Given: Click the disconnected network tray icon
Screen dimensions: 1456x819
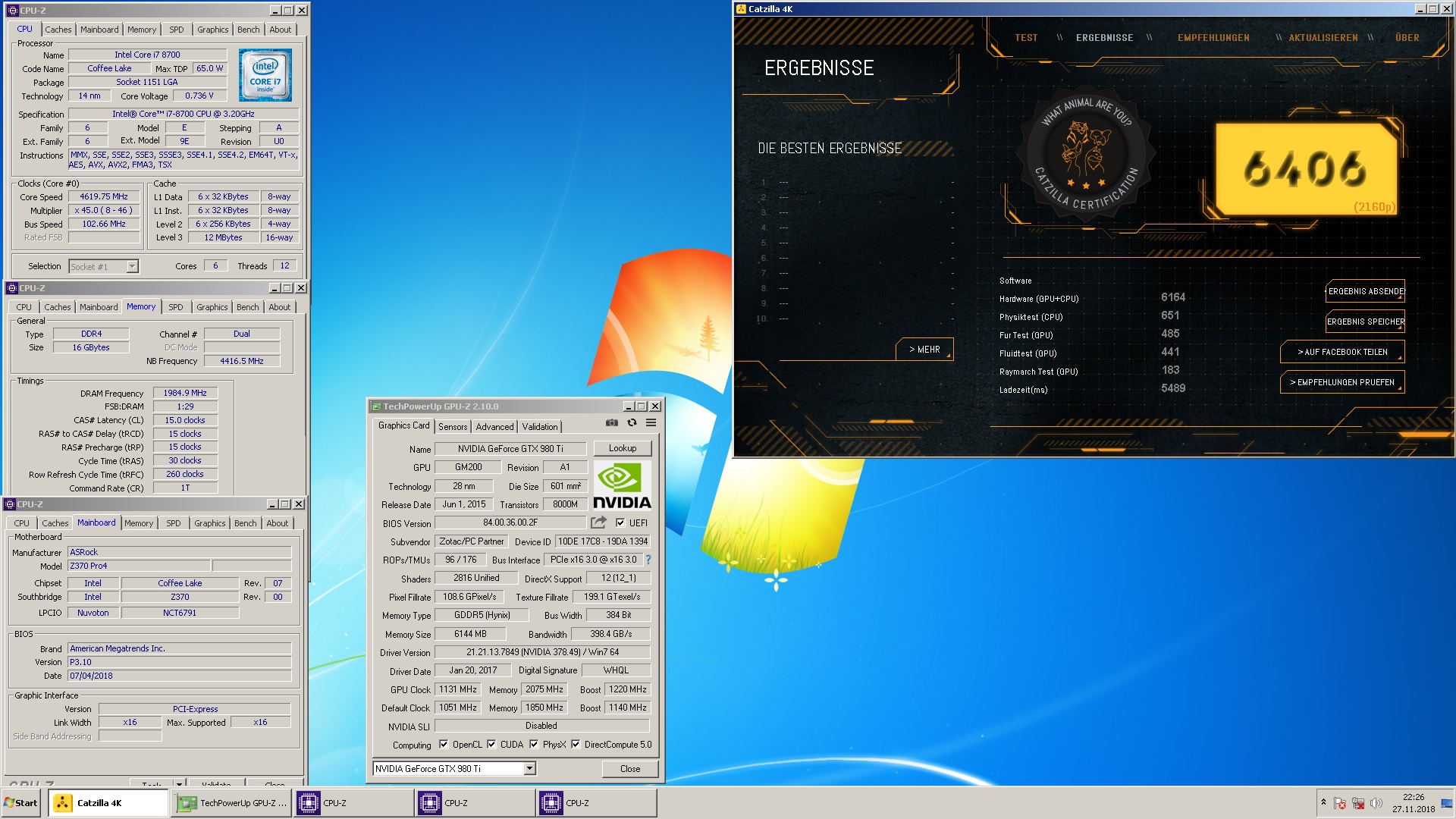Looking at the screenshot, I should (1358, 803).
